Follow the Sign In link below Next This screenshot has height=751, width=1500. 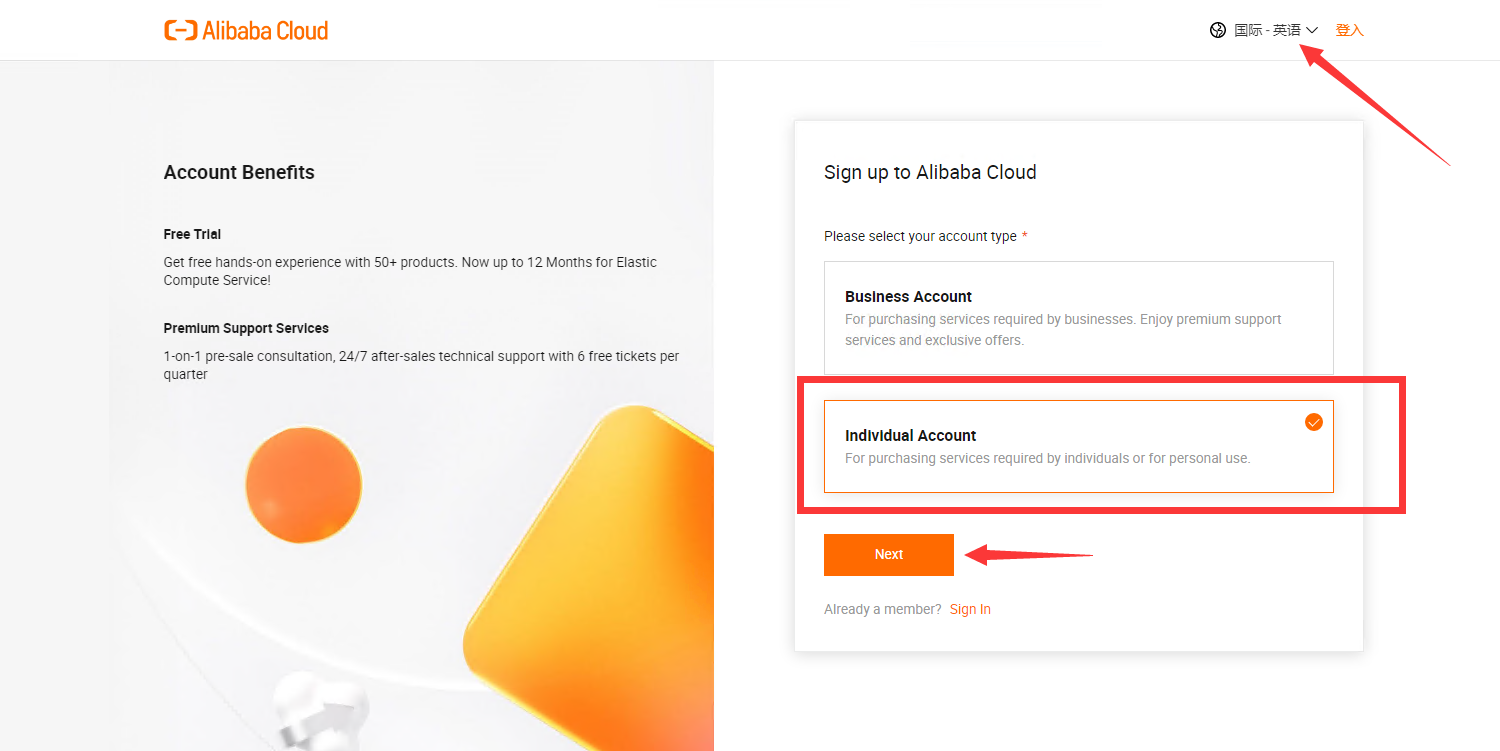(x=970, y=609)
